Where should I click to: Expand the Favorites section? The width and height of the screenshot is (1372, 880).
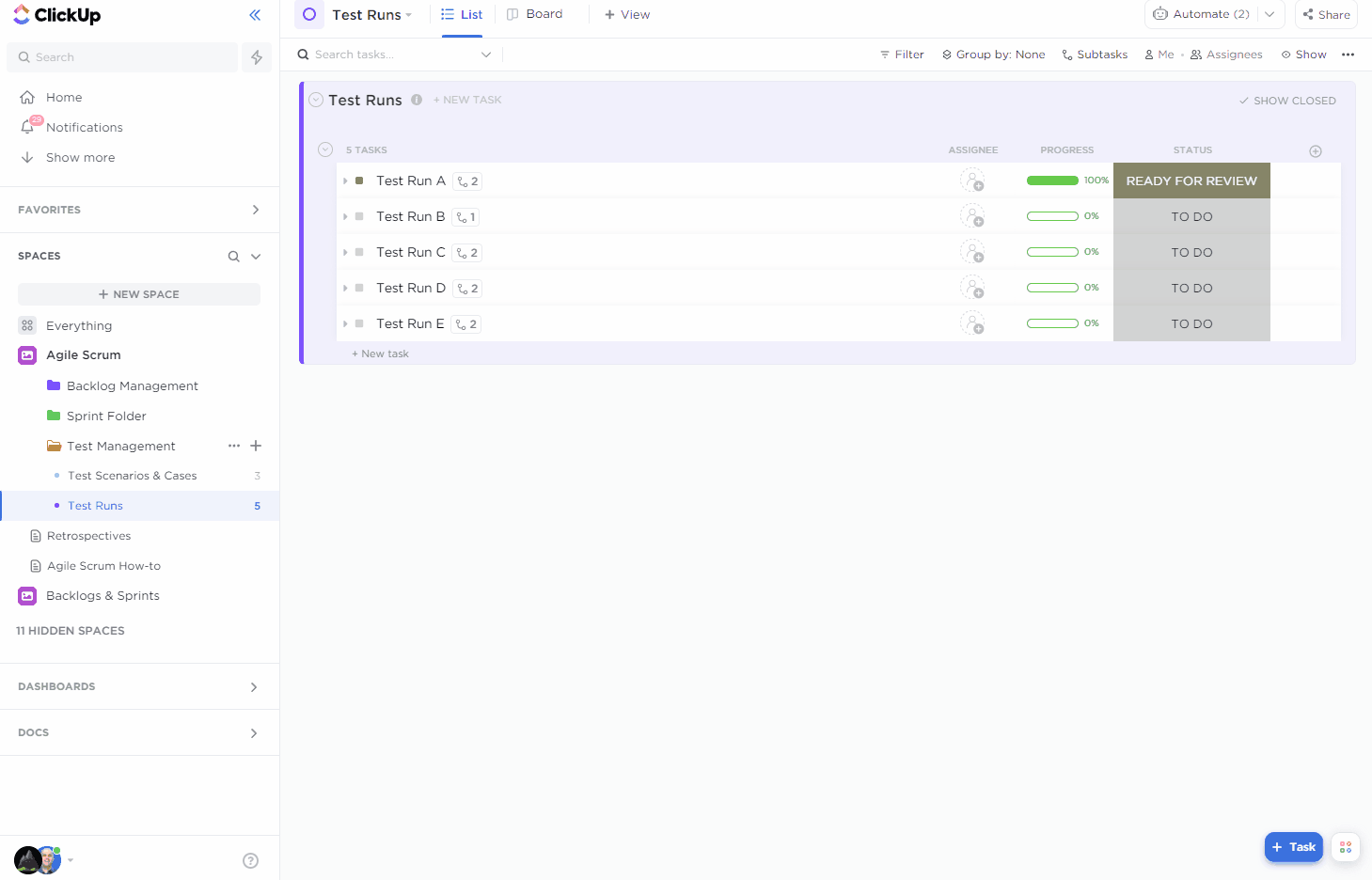pos(255,210)
